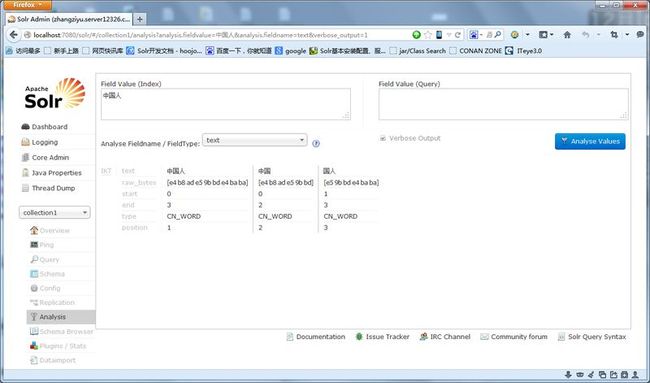
Task: Click the browser back arrow button
Action: (13, 35)
